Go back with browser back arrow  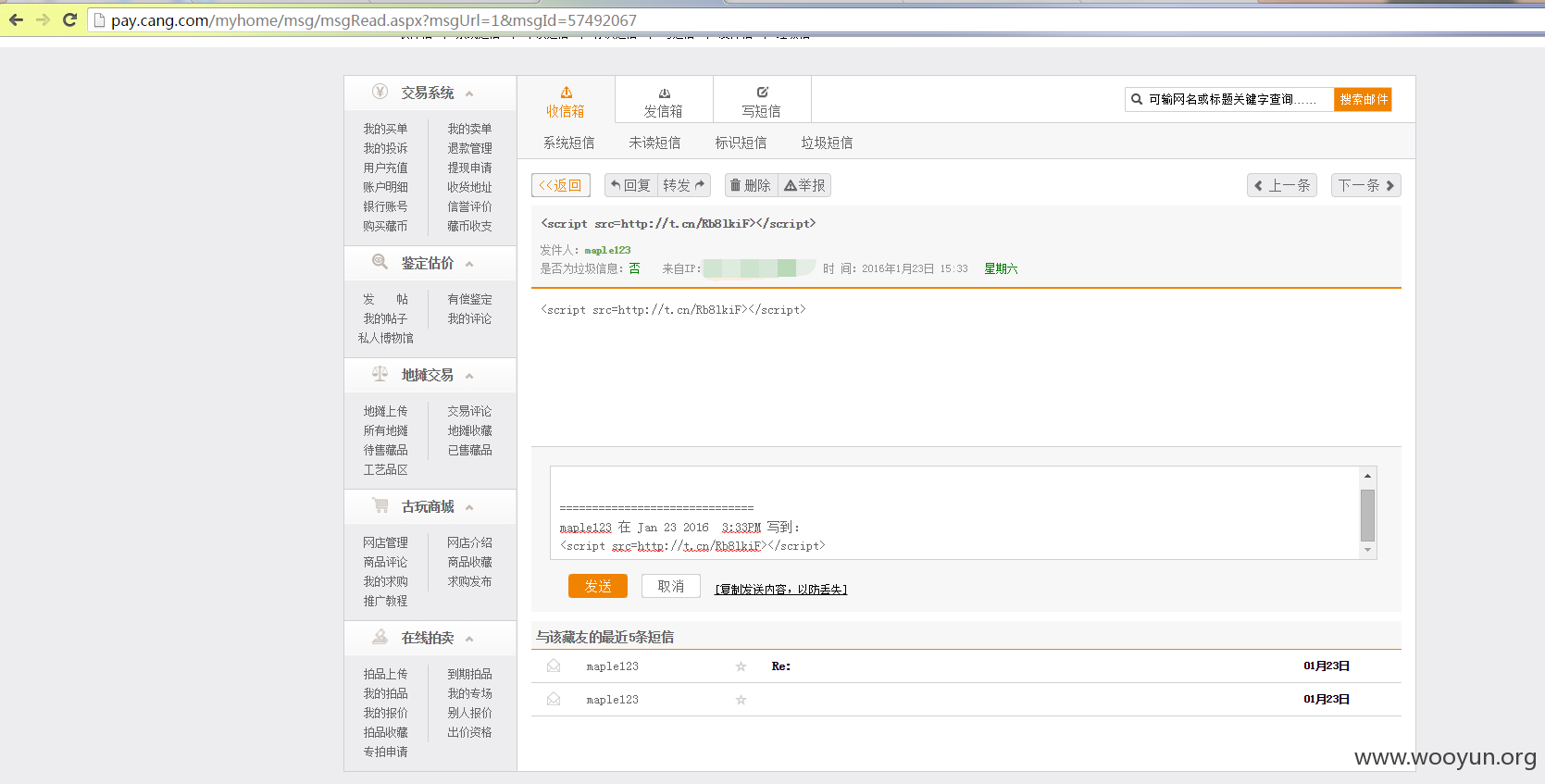16,19
